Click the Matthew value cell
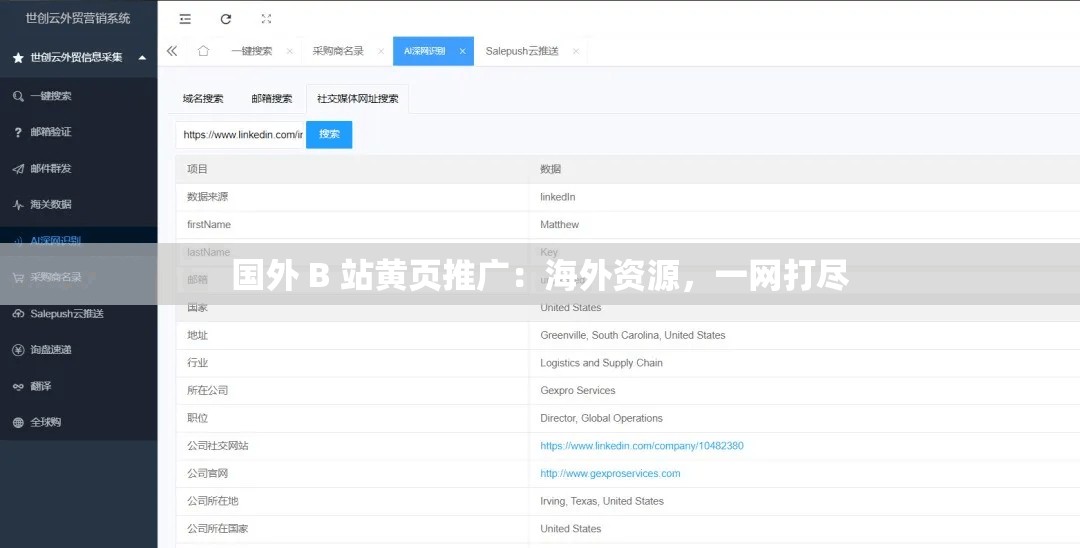Viewport: 1080px width, 548px height. point(559,224)
